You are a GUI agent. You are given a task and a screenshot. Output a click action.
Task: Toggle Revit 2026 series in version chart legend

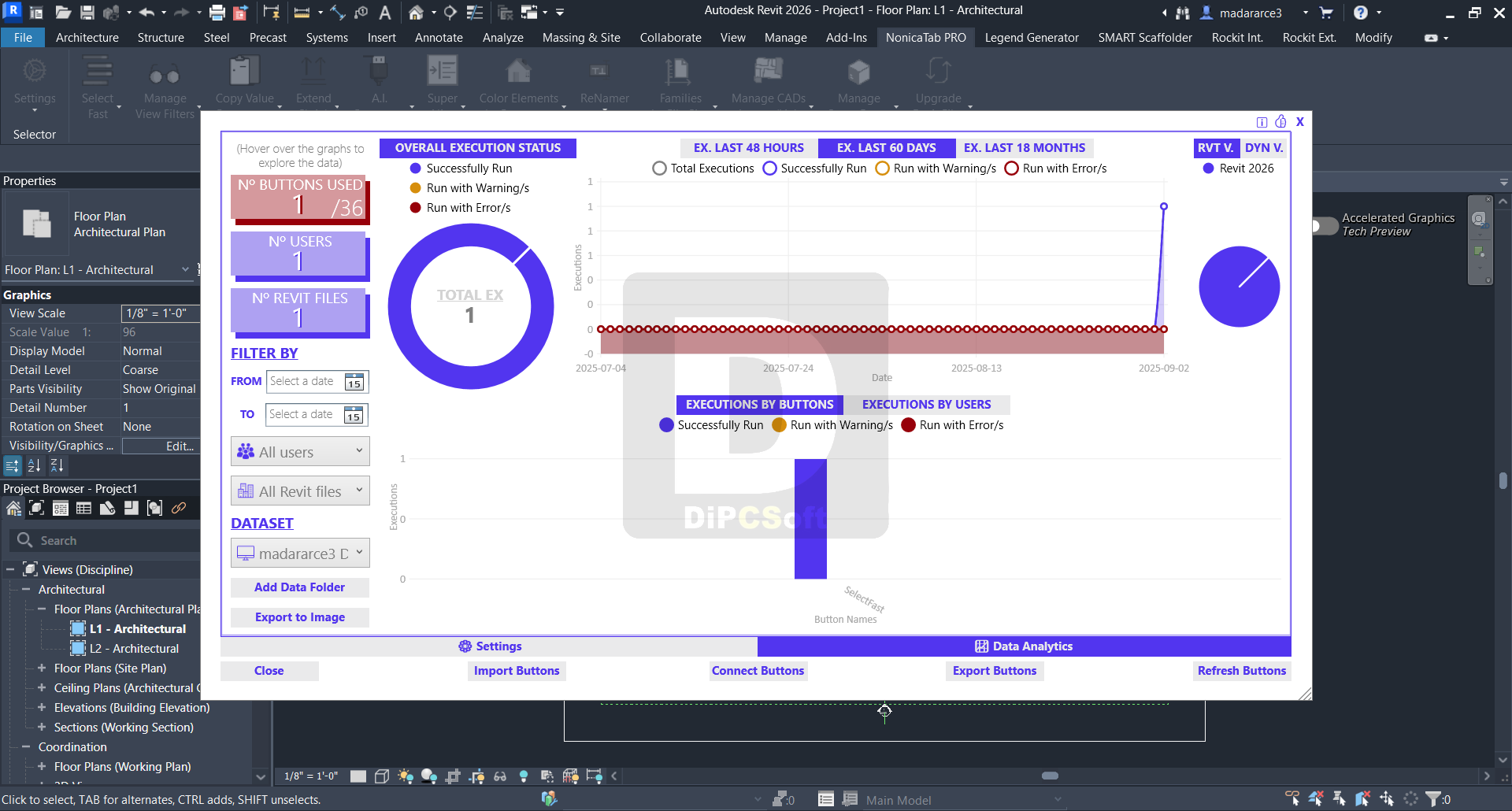1238,168
